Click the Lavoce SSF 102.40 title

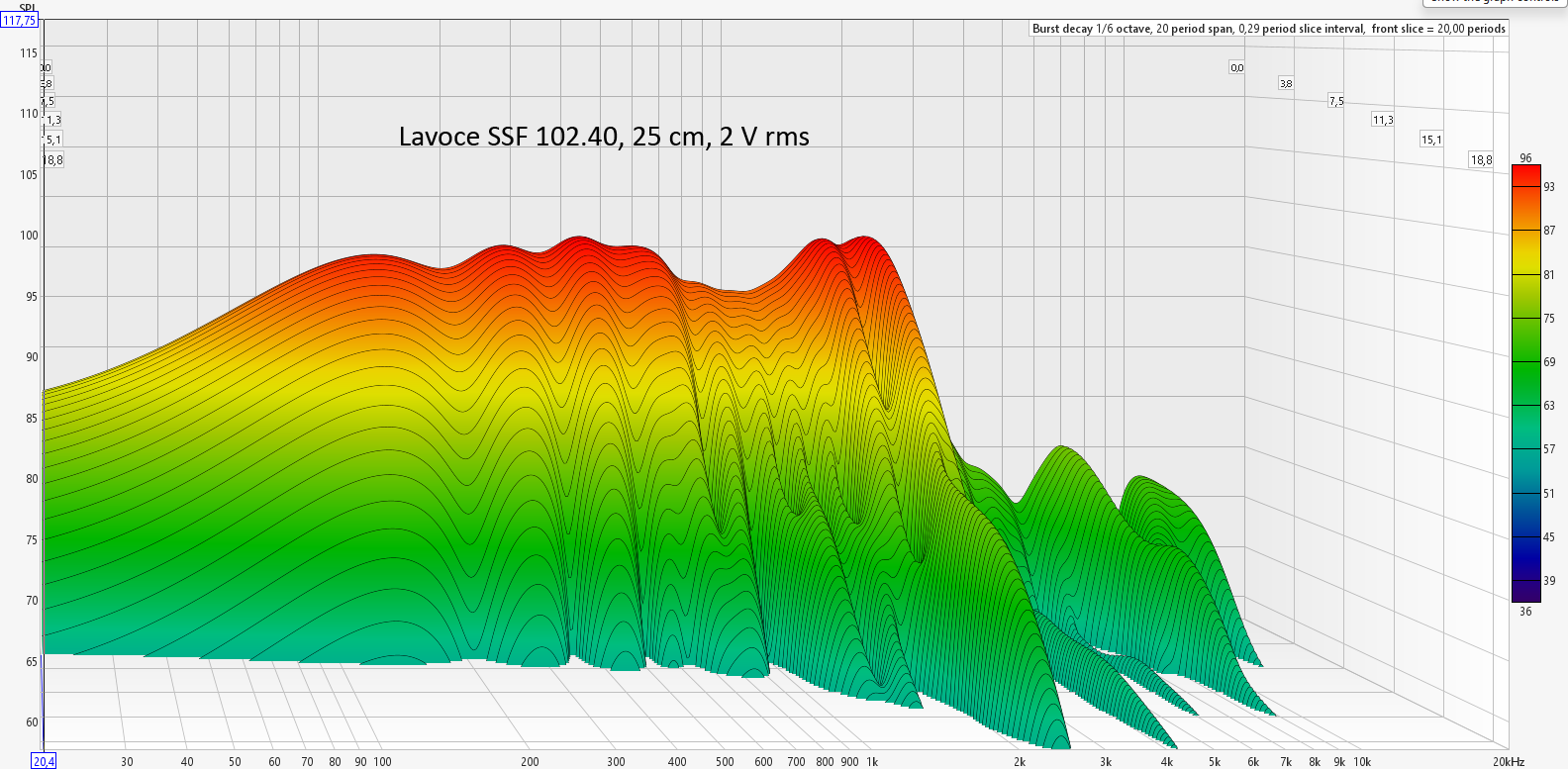(604, 137)
